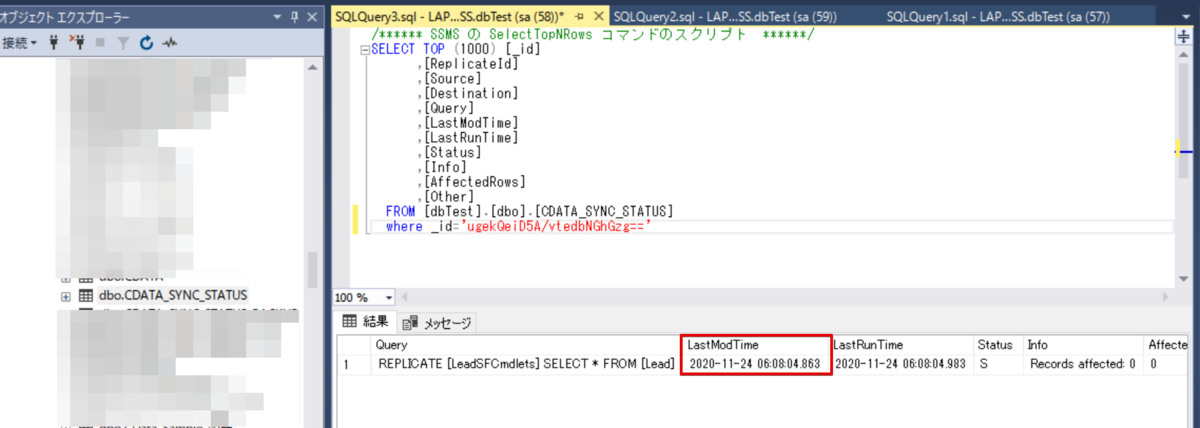Pin the SQLQuery3.sql tab
This screenshot has width=1200, height=428.
click(578, 17)
